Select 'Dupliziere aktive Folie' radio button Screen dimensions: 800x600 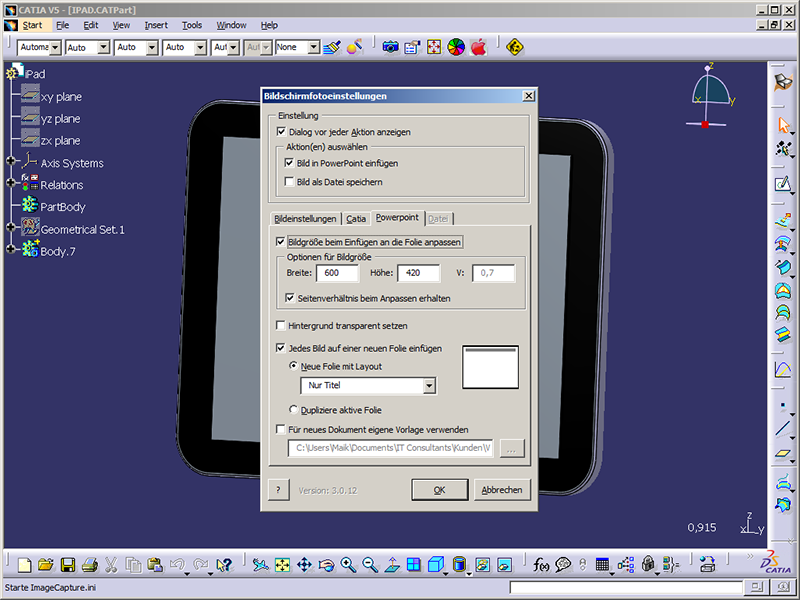(293, 409)
